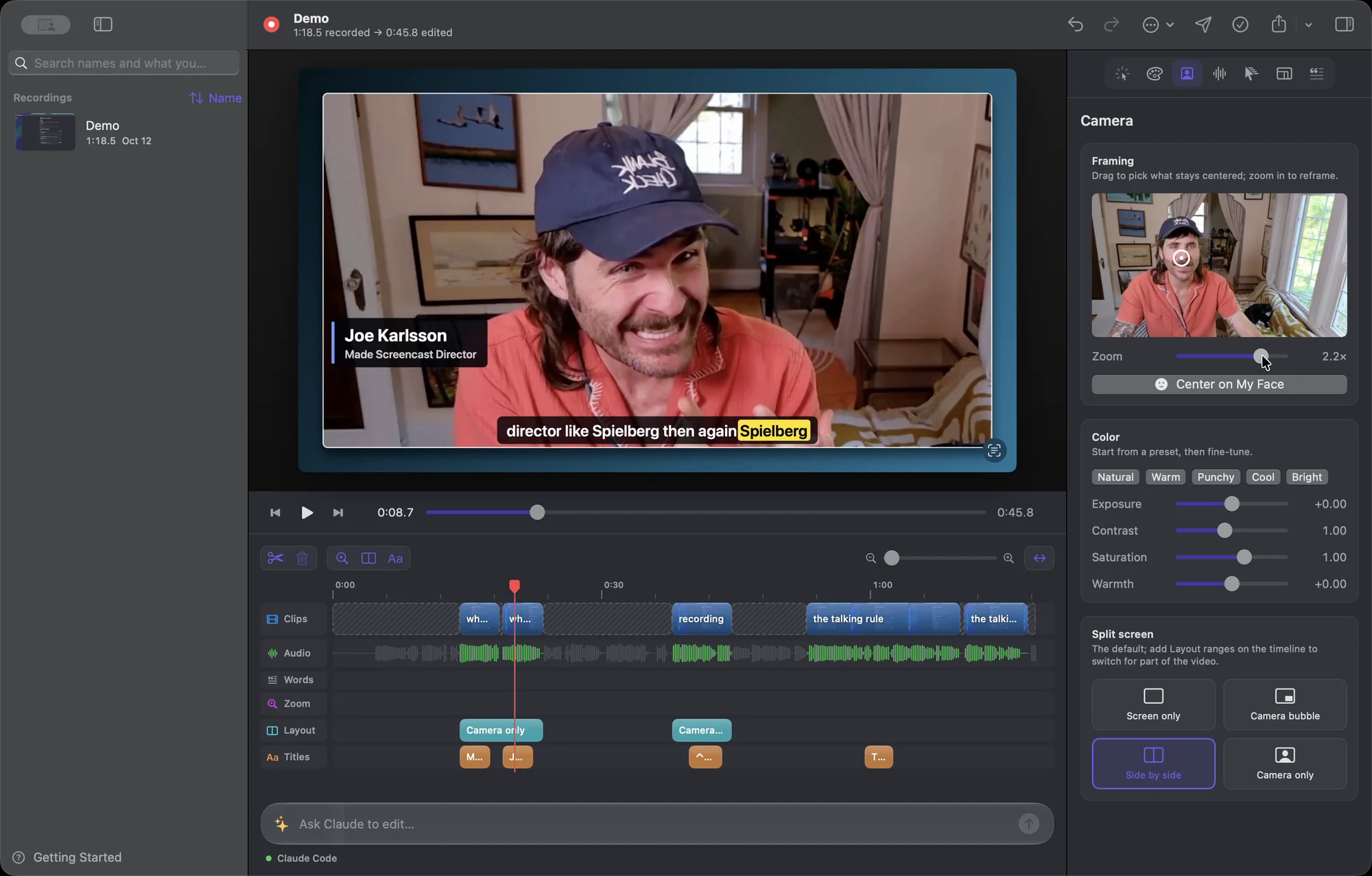Open the captions text inspector tab
Image resolution: width=1372 pixels, height=876 pixels.
point(1316,73)
